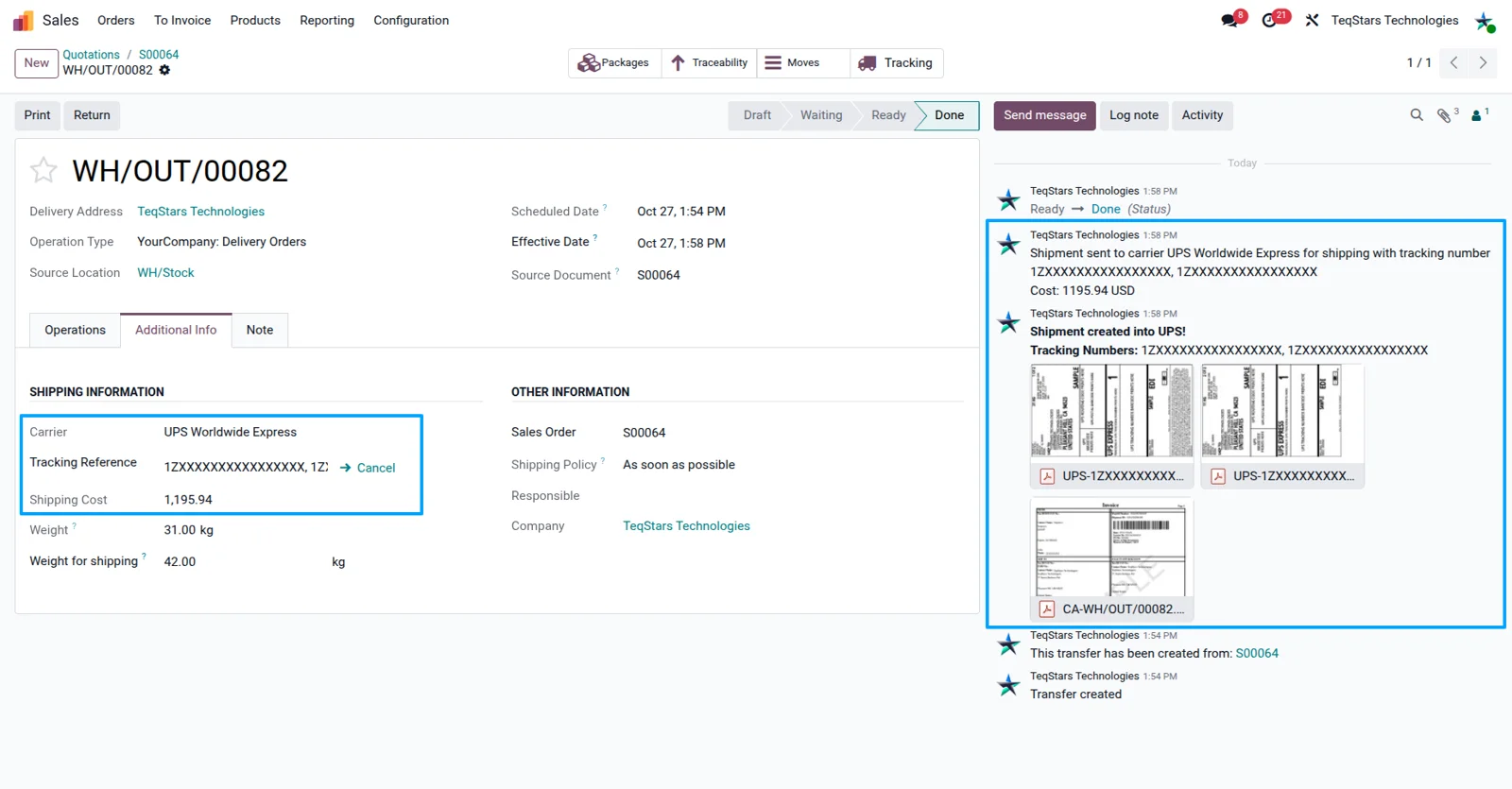Click the tracking reference number text
Image resolution: width=1512 pixels, height=789 pixels.
pyautogui.click(x=246, y=467)
